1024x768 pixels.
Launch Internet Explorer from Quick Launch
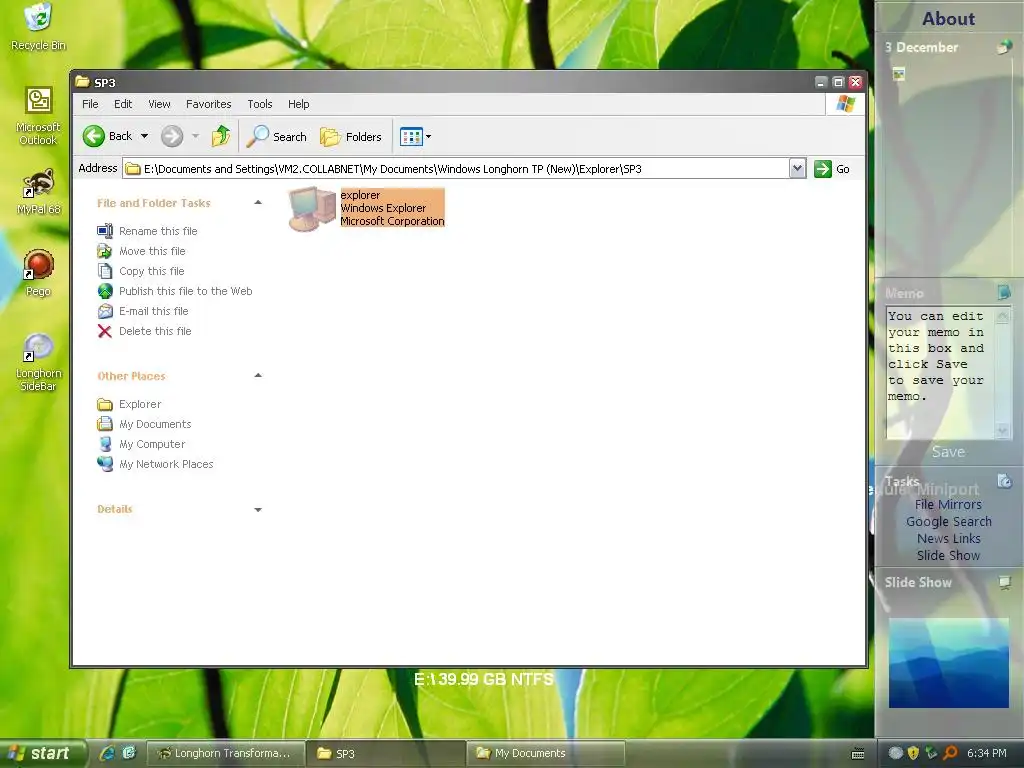click(x=107, y=753)
